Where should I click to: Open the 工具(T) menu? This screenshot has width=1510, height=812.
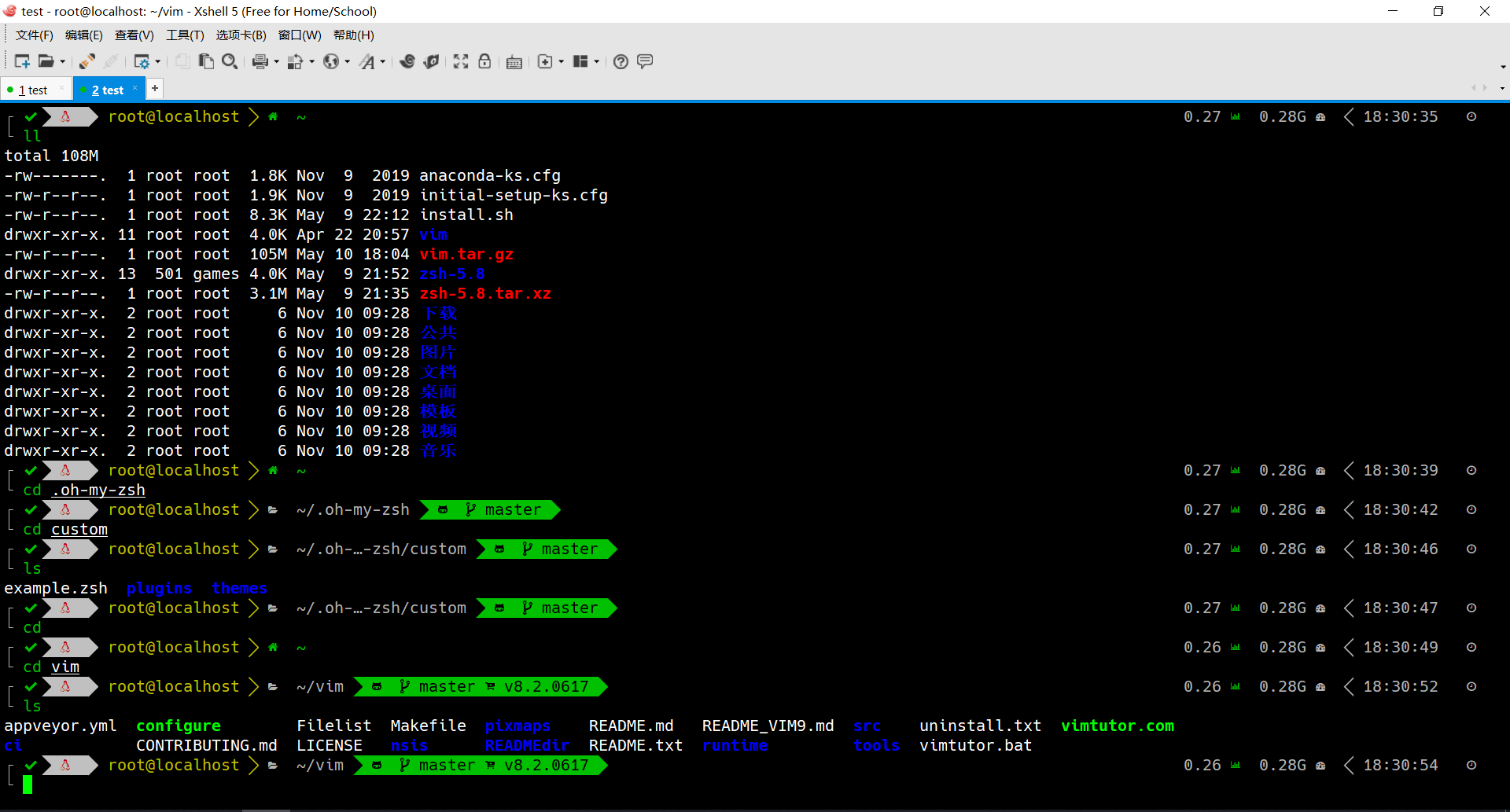point(185,35)
